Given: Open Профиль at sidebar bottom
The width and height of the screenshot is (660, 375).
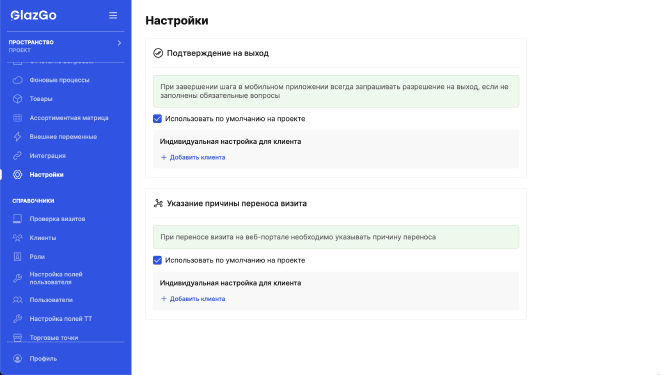Looking at the screenshot, I should (43, 359).
